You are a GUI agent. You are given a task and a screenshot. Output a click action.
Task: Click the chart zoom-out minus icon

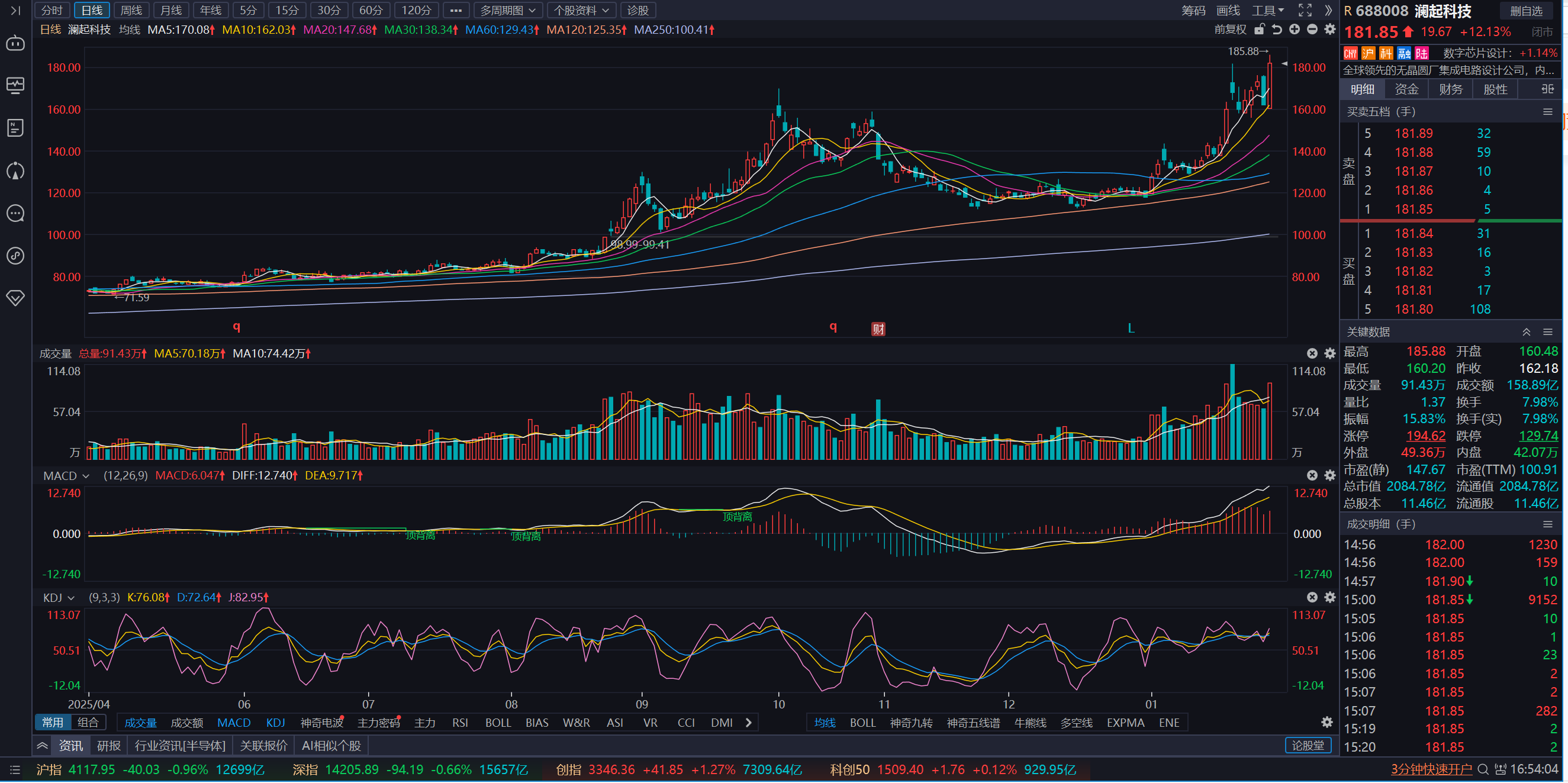(1312, 29)
